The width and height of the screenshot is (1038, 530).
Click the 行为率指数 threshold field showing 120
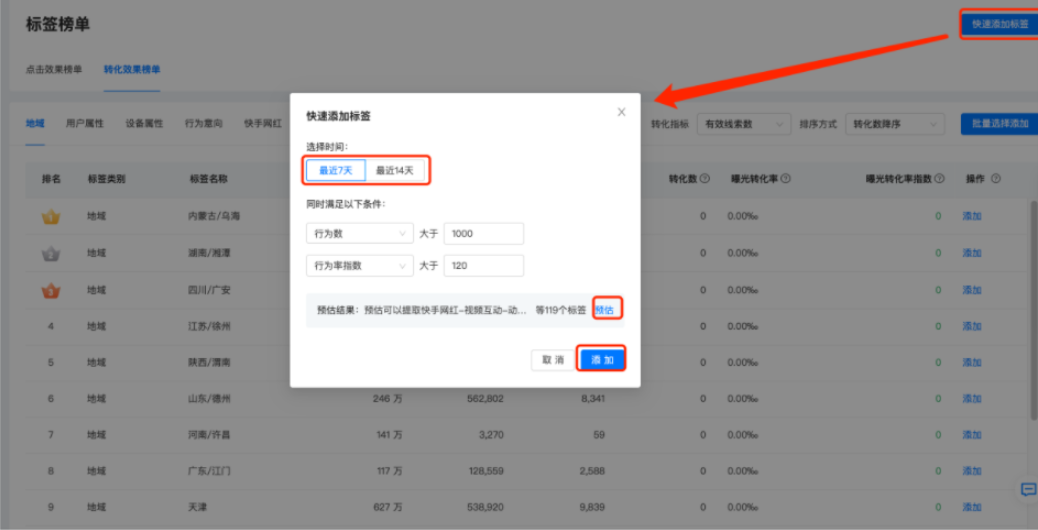pos(484,266)
